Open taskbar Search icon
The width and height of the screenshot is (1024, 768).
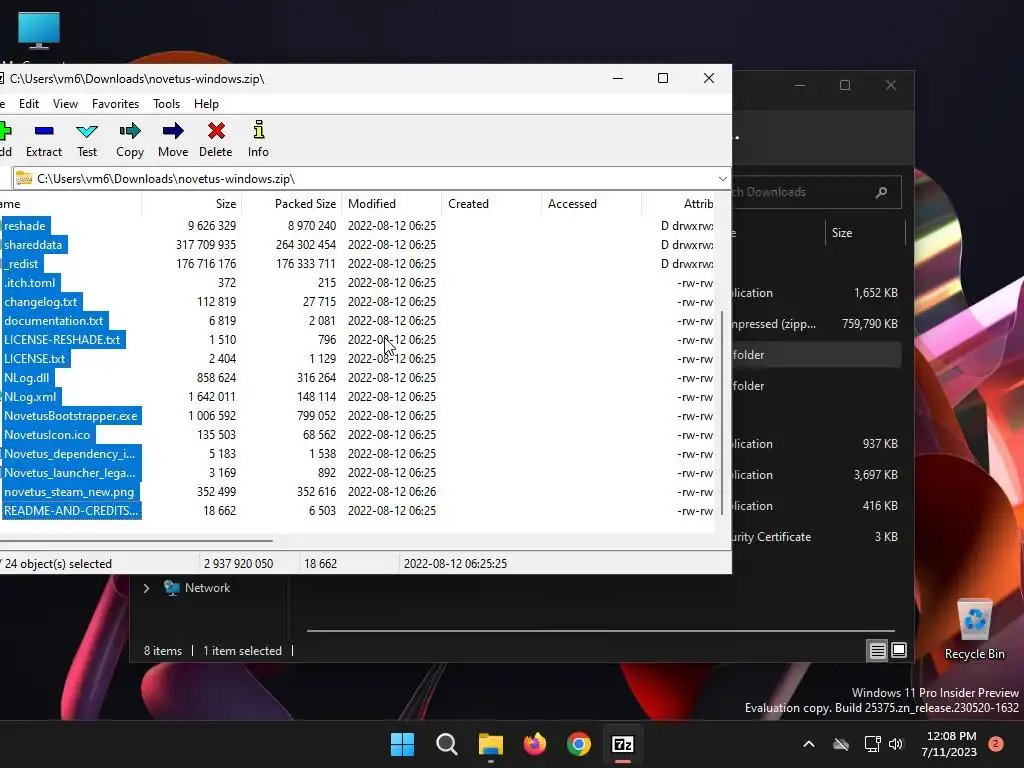tap(447, 744)
